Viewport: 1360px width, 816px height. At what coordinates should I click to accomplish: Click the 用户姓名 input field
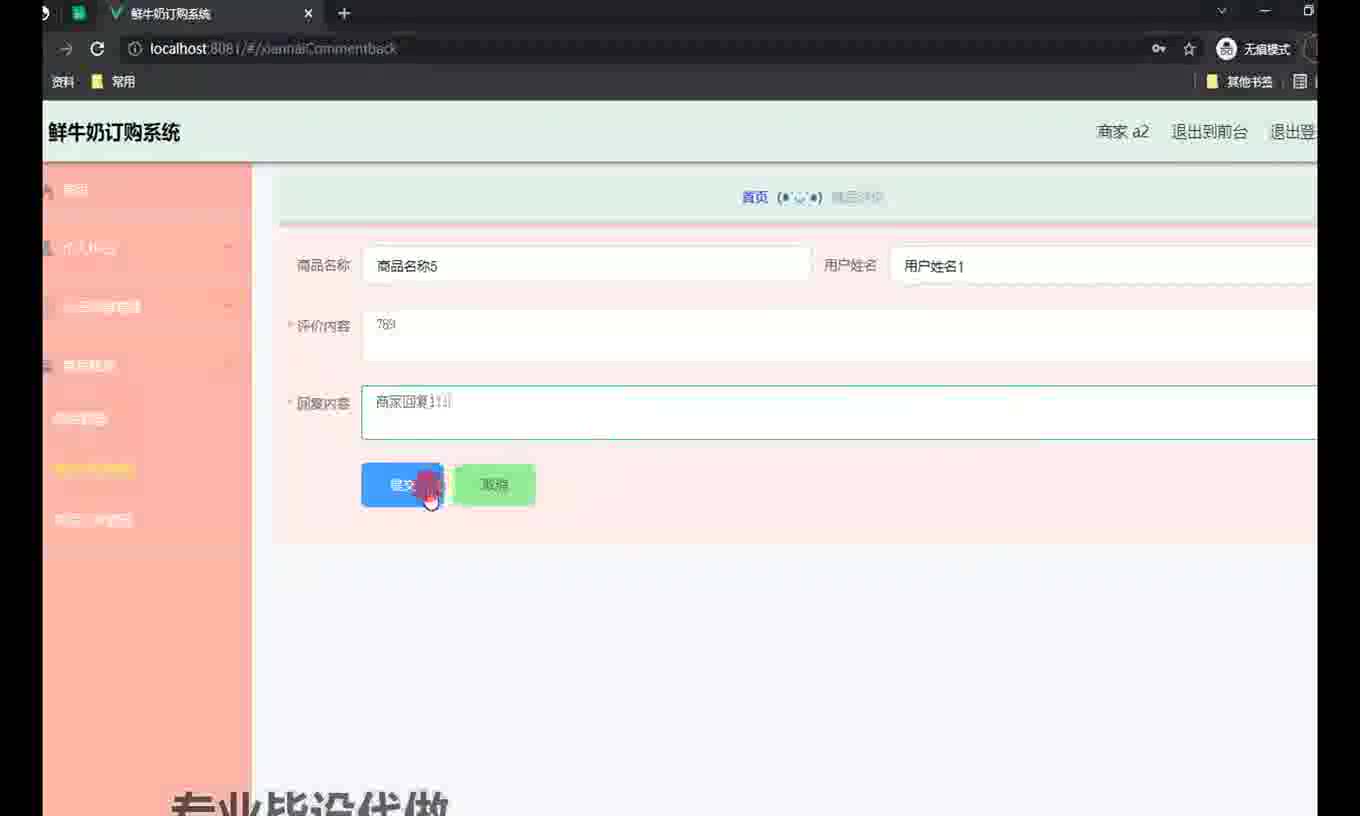point(1103,266)
